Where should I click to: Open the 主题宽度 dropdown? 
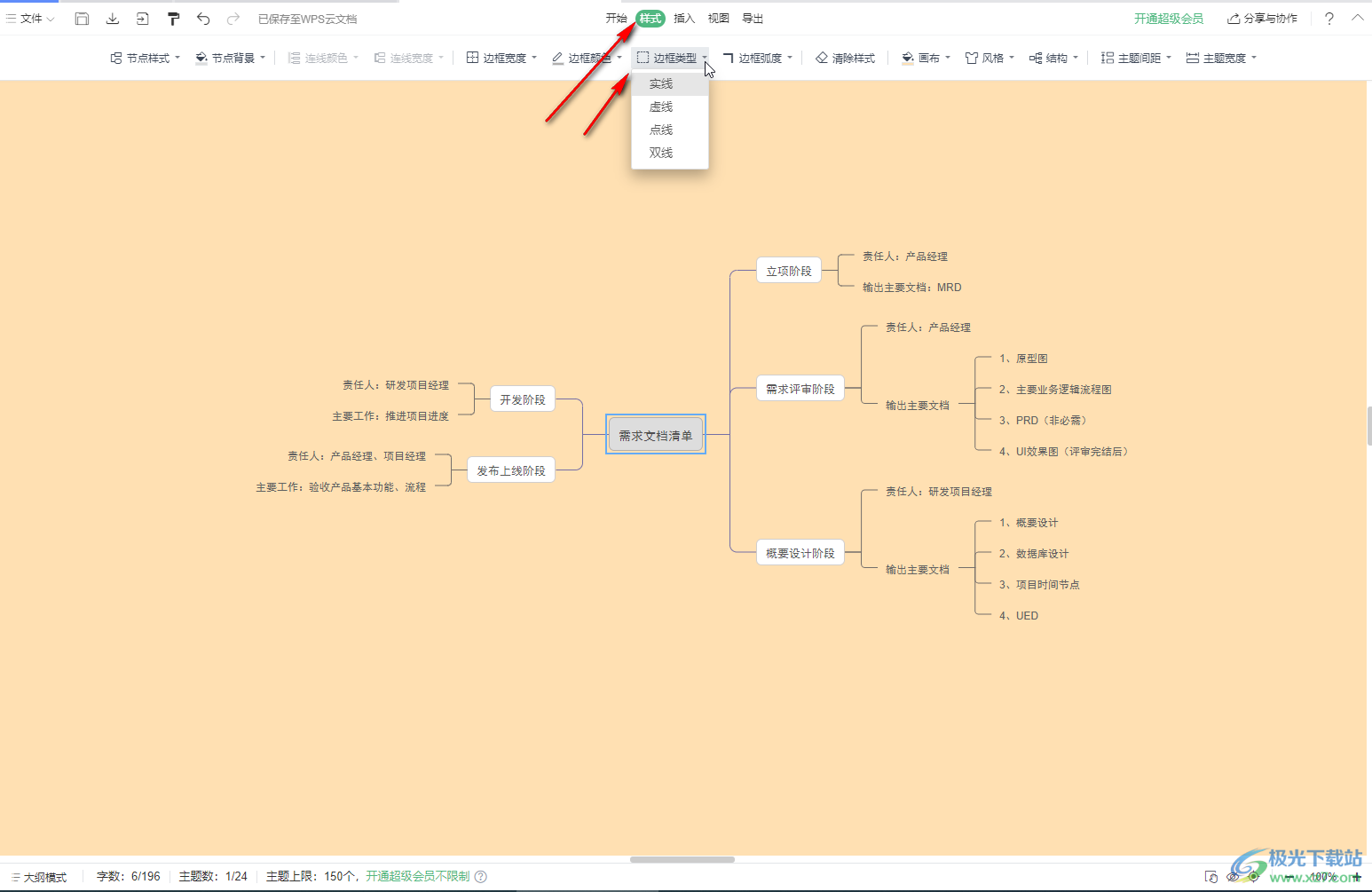1221,58
